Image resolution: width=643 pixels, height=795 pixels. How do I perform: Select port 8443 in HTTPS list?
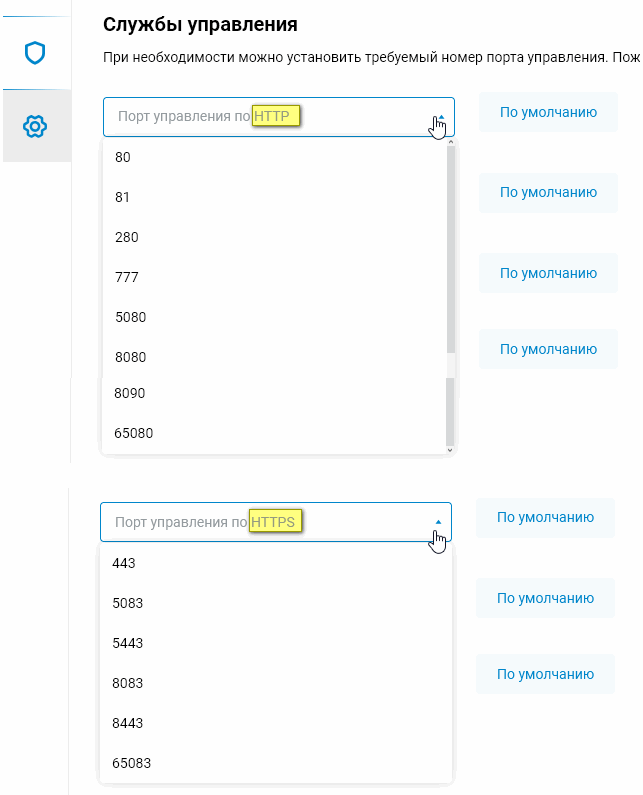276,724
